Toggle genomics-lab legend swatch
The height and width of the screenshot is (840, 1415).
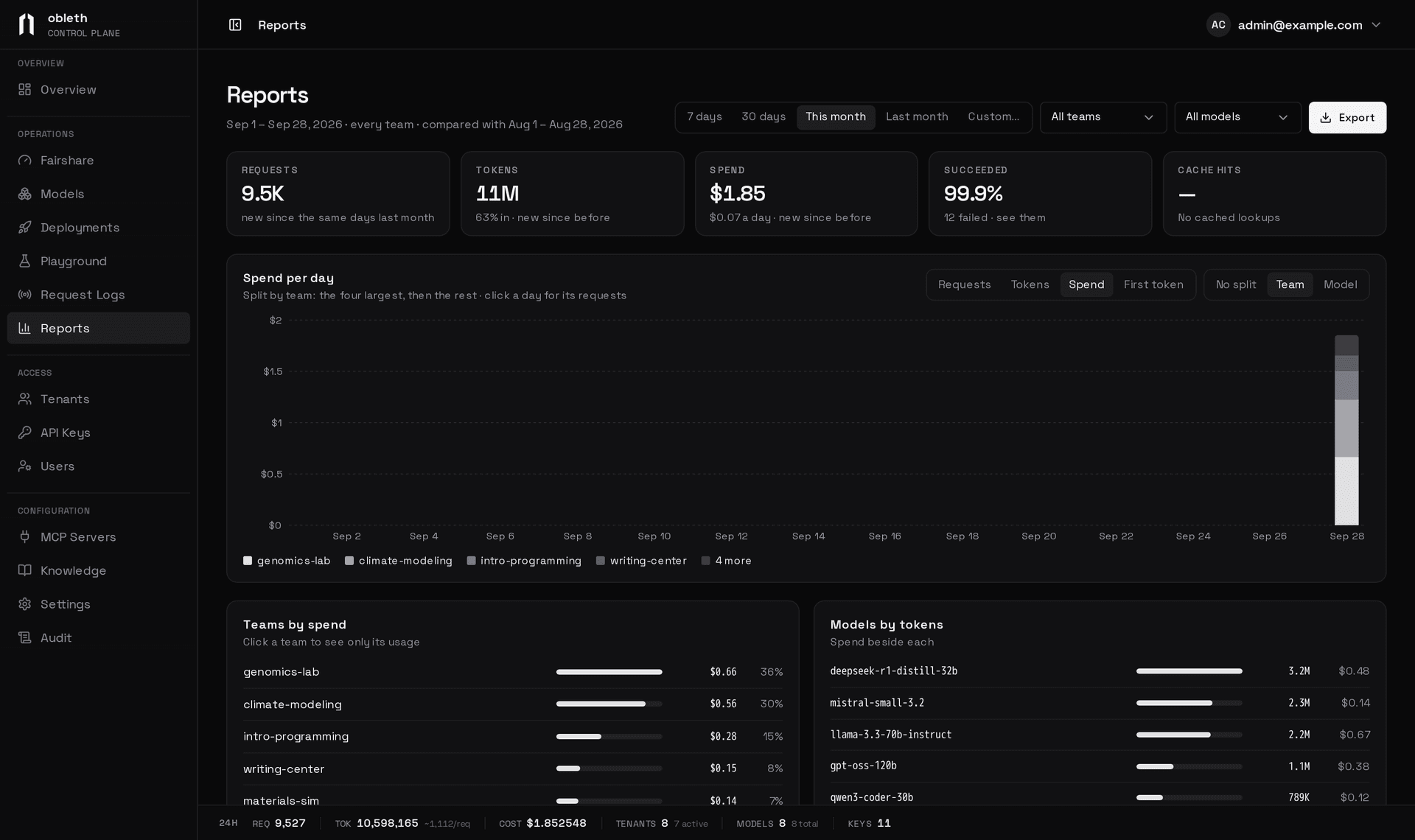[248, 561]
